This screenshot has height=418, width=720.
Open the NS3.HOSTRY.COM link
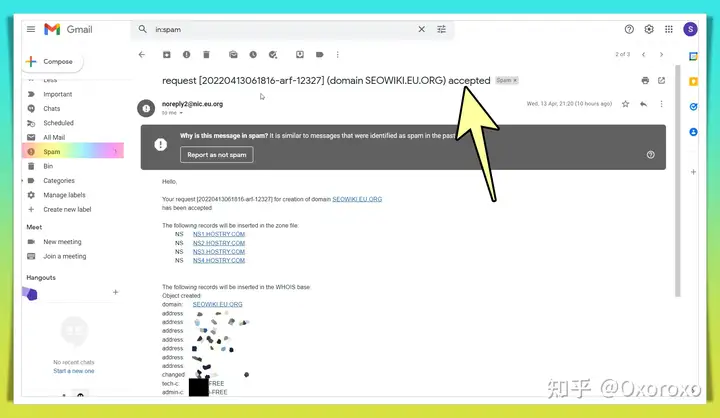pos(219,252)
